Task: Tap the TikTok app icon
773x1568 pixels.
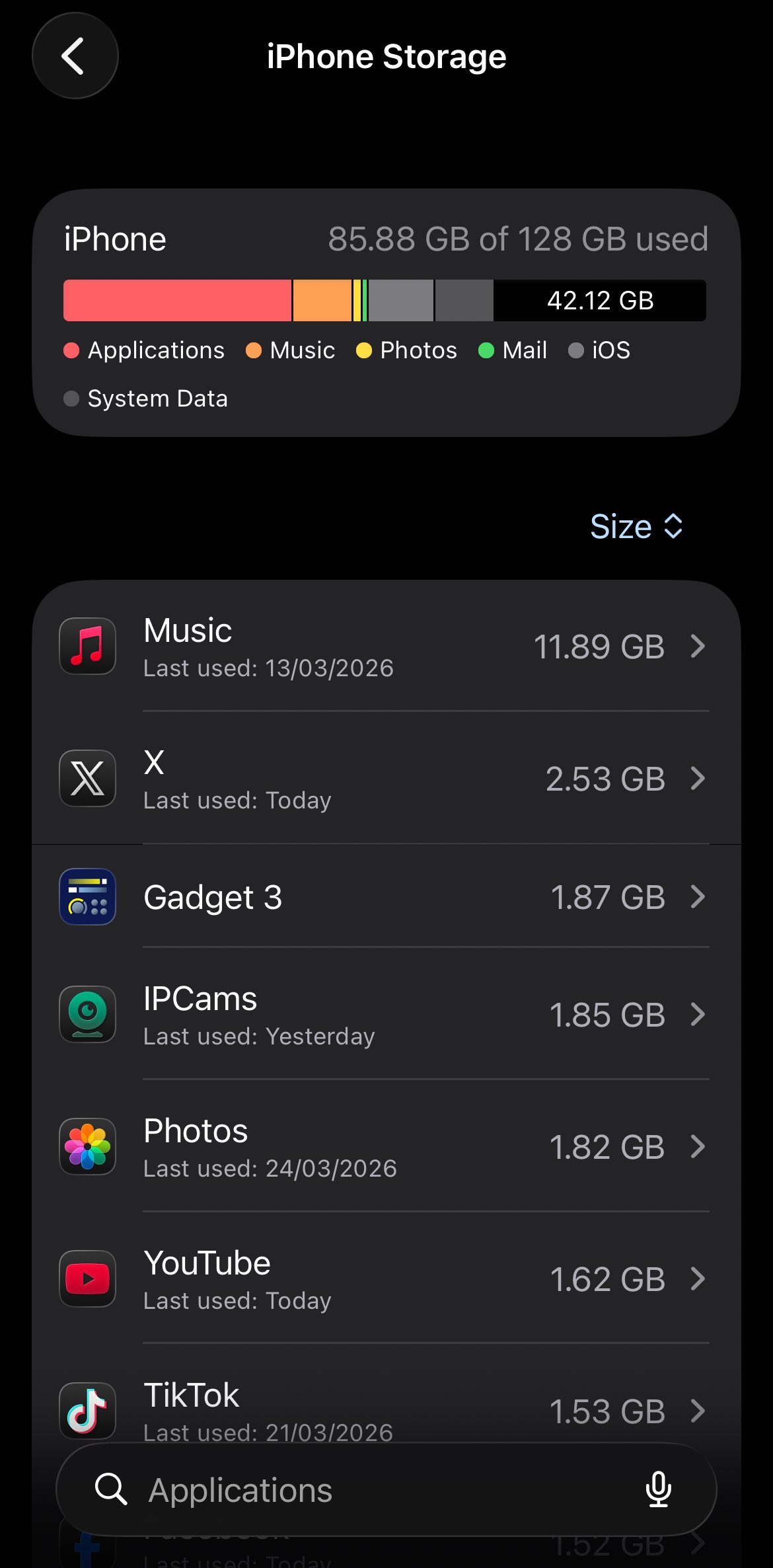Action: pyautogui.click(x=88, y=1410)
